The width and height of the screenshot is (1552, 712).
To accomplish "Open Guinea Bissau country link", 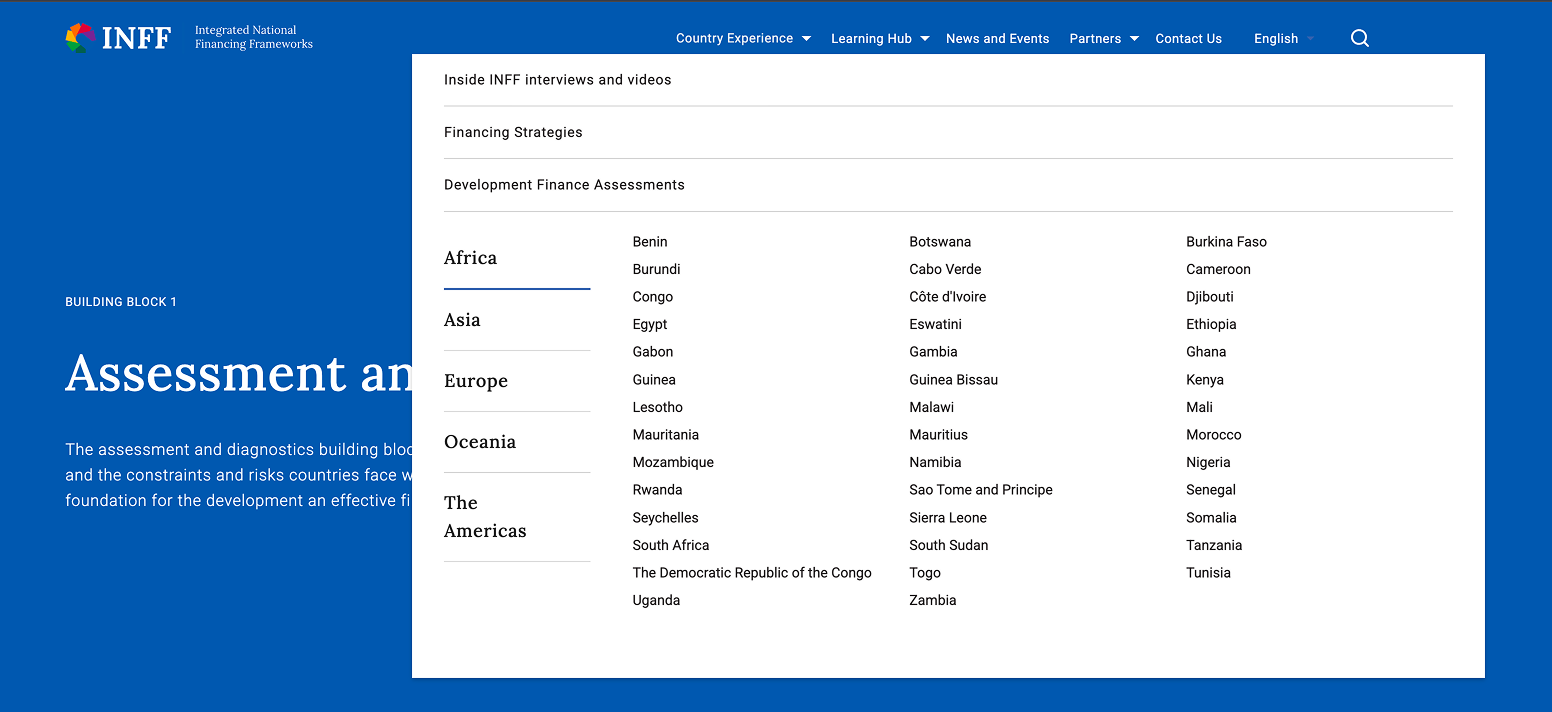I will [x=953, y=380].
